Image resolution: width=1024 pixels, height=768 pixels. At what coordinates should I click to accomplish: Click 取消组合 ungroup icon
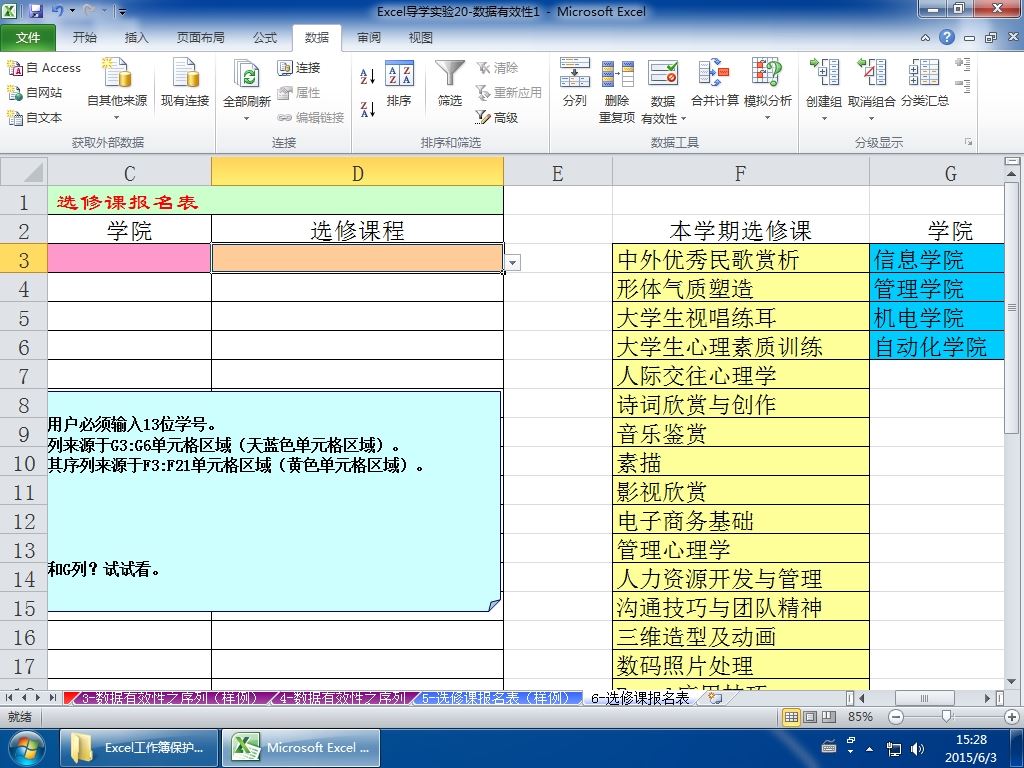(871, 73)
